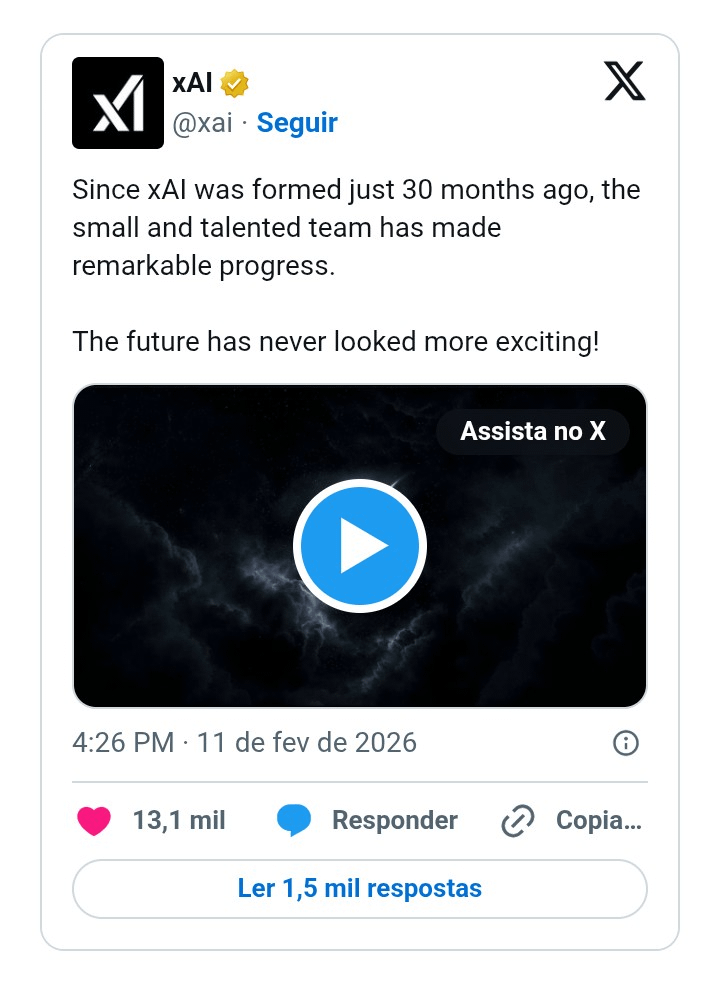Viewport: 720px width, 986px height.
Task: Click the copy link chain icon
Action: click(517, 821)
